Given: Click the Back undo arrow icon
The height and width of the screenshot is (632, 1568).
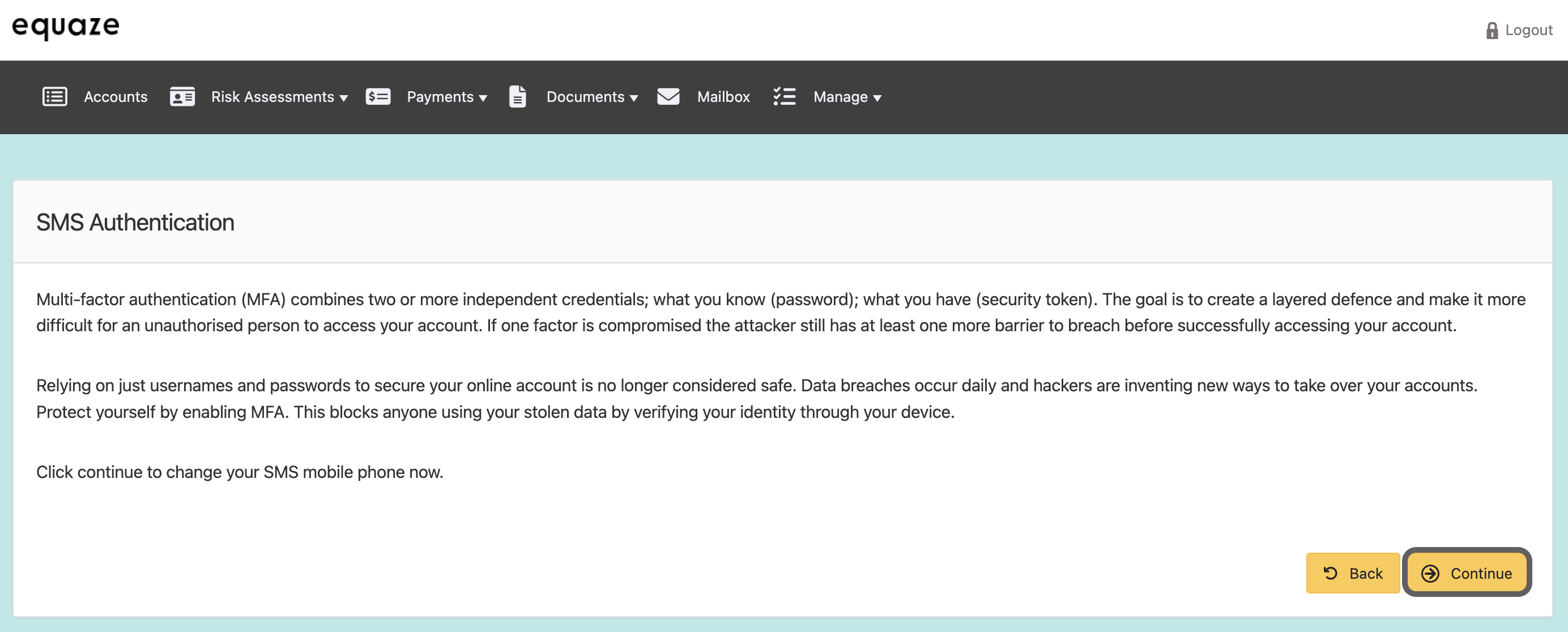Looking at the screenshot, I should (x=1330, y=573).
